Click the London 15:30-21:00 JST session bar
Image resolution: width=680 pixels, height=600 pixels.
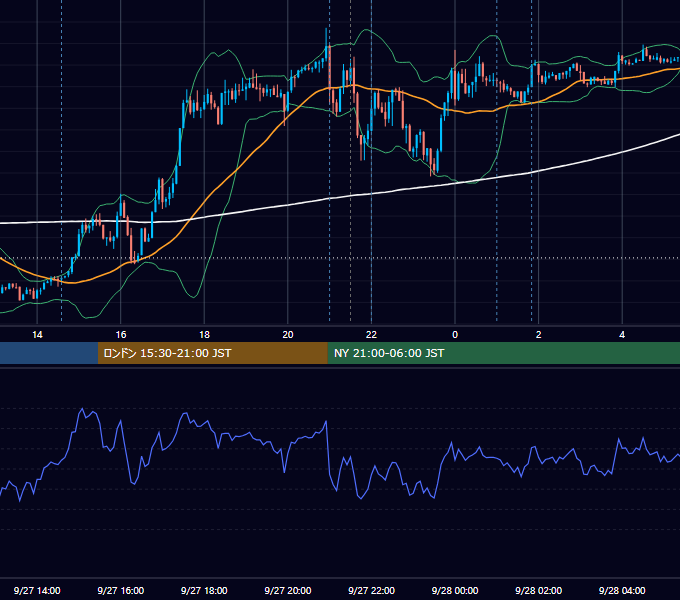tap(212, 353)
